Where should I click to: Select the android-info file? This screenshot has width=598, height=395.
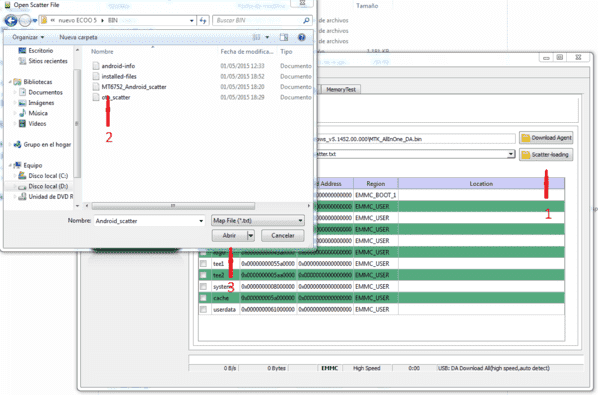(x=118, y=66)
